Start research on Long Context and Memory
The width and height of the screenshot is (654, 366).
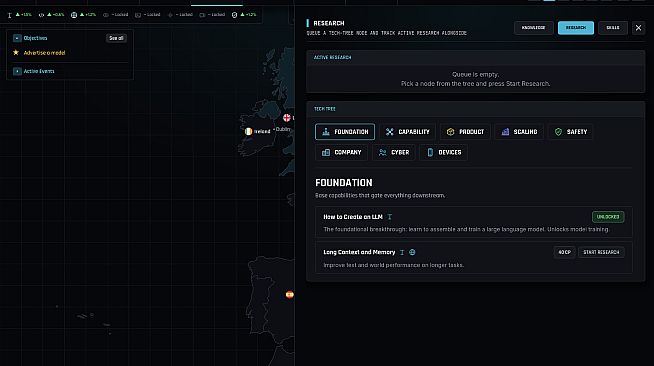click(x=601, y=252)
